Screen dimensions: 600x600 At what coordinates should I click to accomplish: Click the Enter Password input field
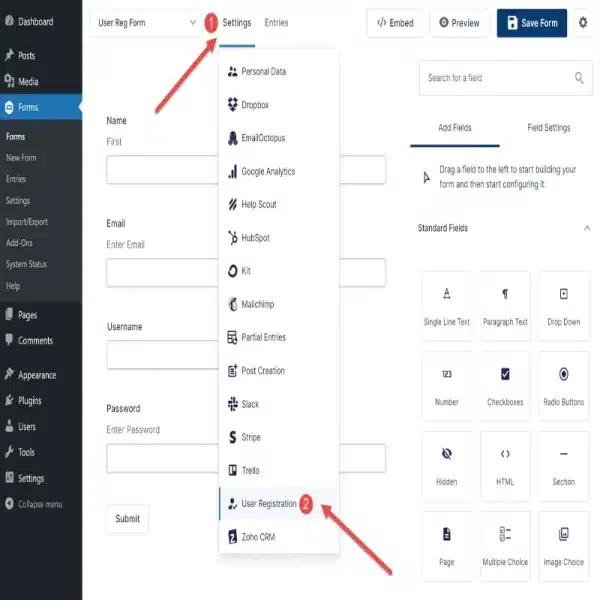pos(163,458)
